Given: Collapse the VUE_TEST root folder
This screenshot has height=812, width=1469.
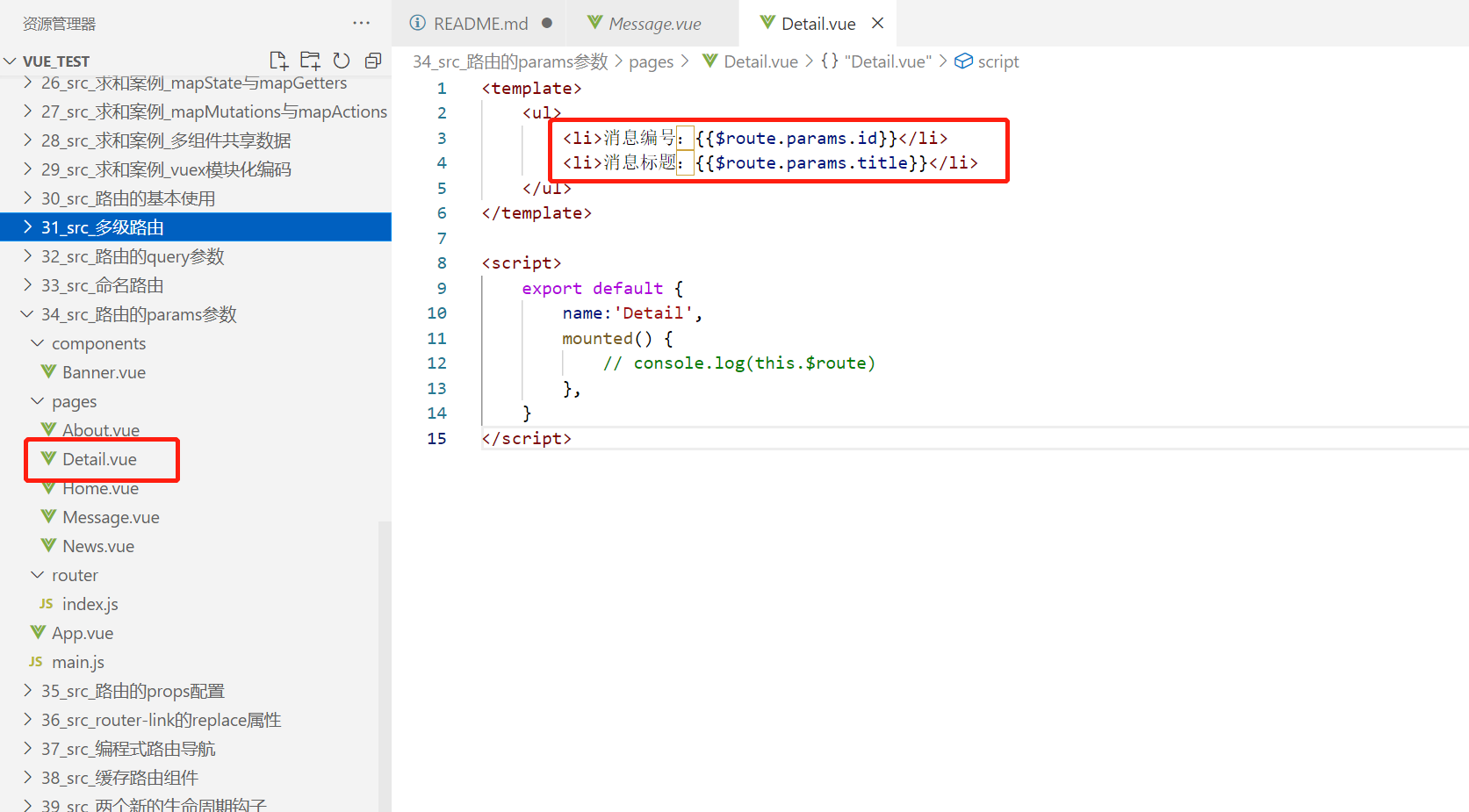Looking at the screenshot, I should tap(10, 61).
